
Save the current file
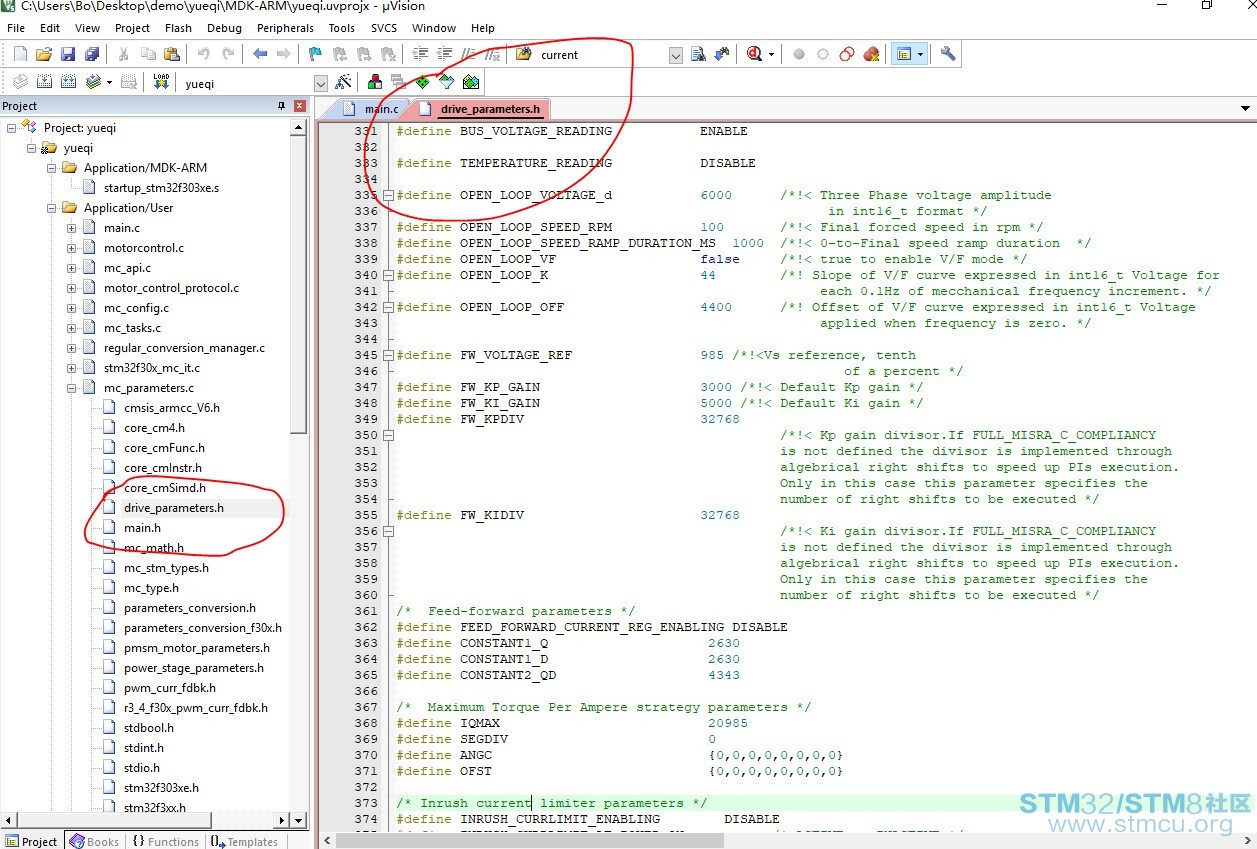pos(68,54)
